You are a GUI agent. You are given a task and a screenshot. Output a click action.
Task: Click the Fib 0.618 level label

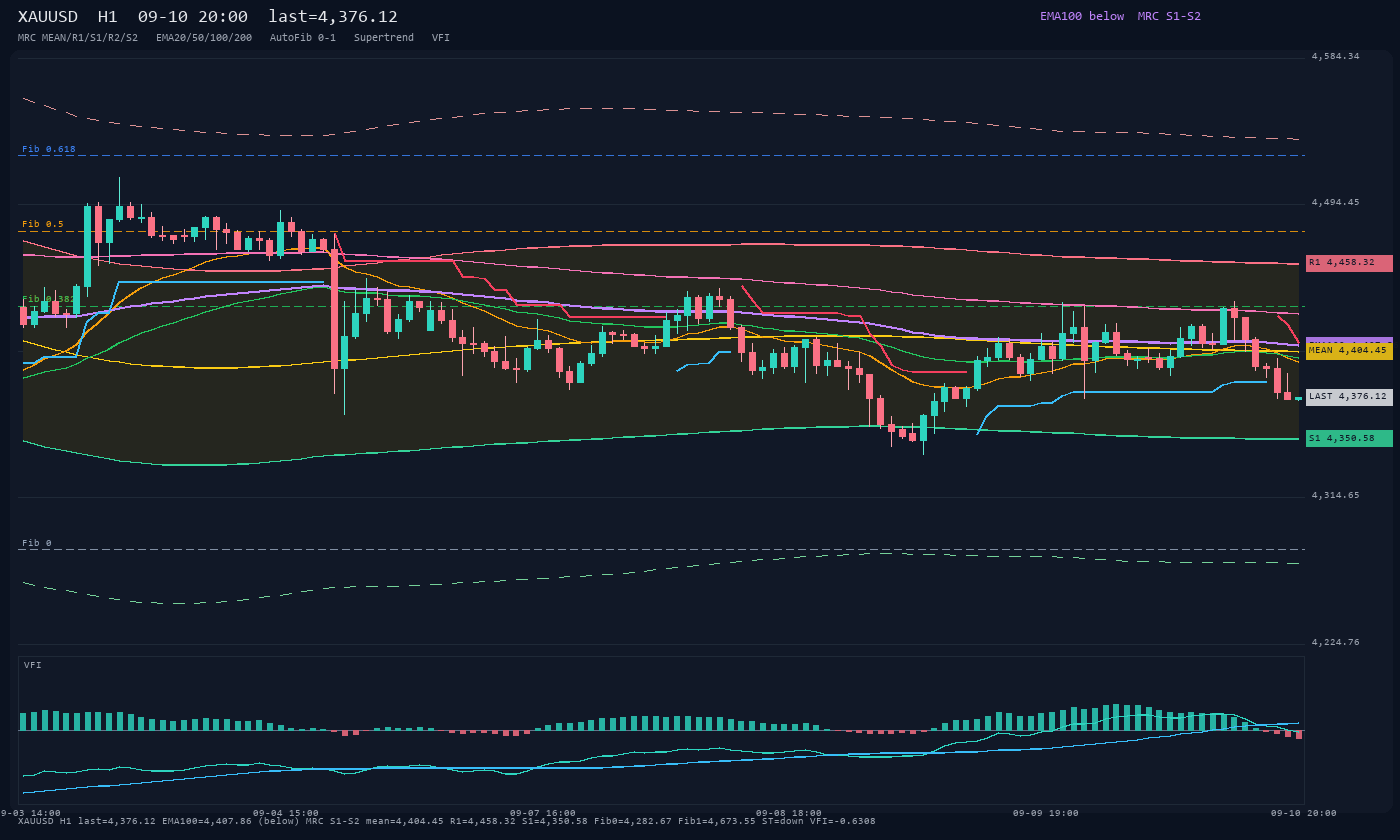pos(49,149)
